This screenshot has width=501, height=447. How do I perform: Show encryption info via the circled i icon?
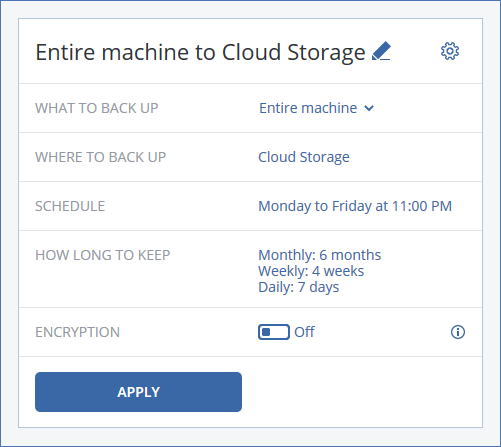[458, 332]
